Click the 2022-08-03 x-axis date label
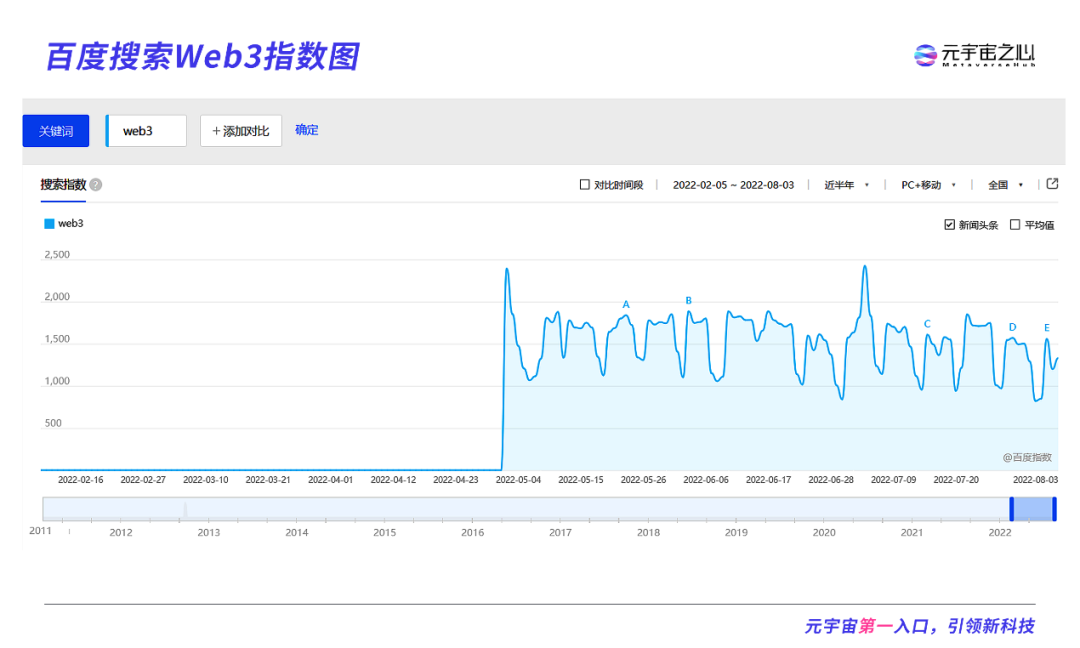 coord(1035,479)
